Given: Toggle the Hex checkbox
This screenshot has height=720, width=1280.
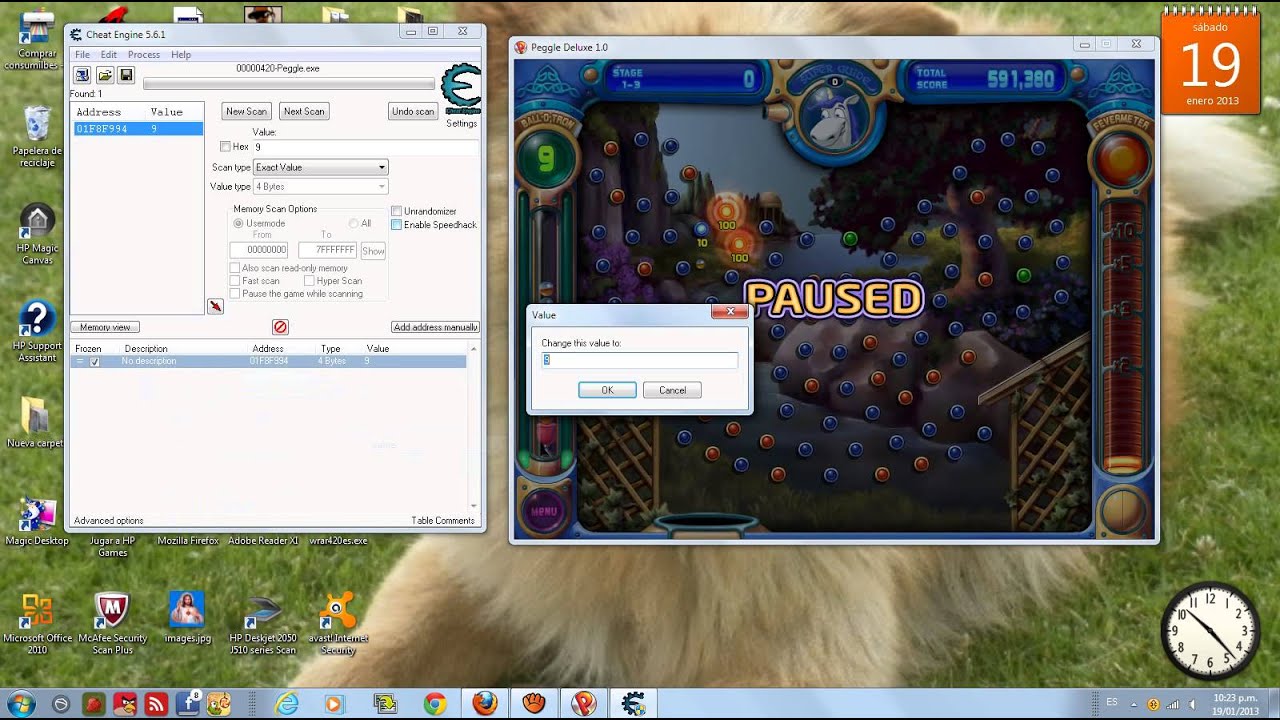Looking at the screenshot, I should pyautogui.click(x=225, y=147).
